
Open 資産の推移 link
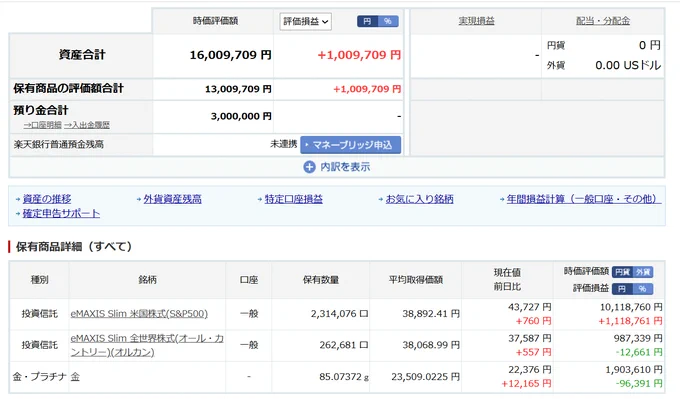(x=47, y=199)
